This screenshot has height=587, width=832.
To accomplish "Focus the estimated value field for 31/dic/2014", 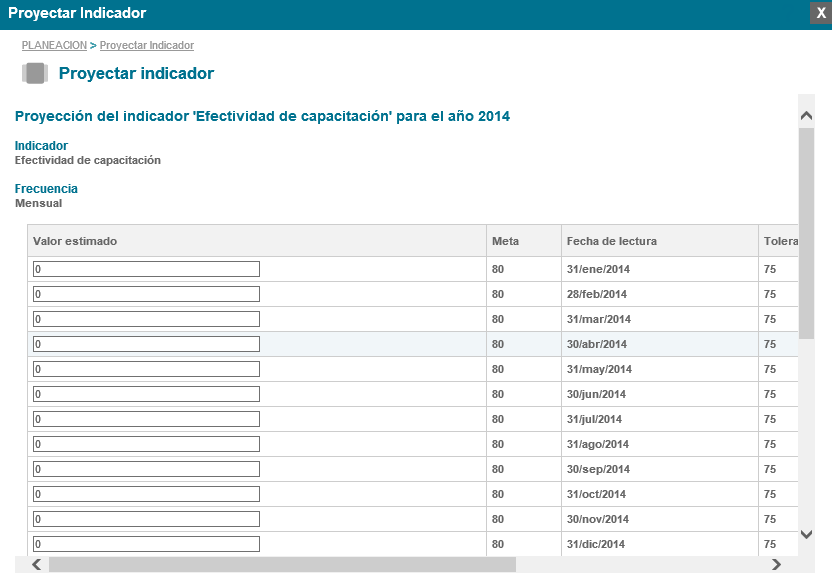I will [x=146, y=544].
